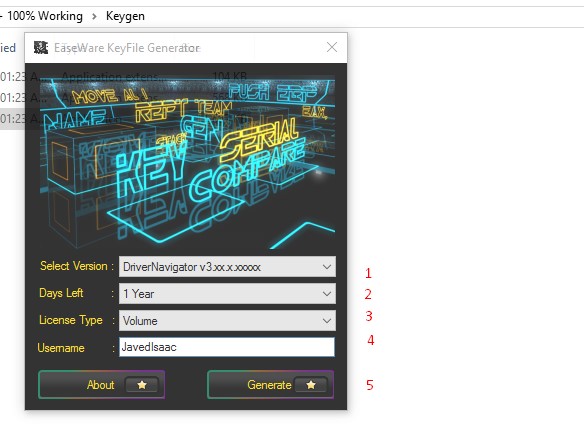
Task: Click the neon keygen banner image
Action: (x=187, y=163)
